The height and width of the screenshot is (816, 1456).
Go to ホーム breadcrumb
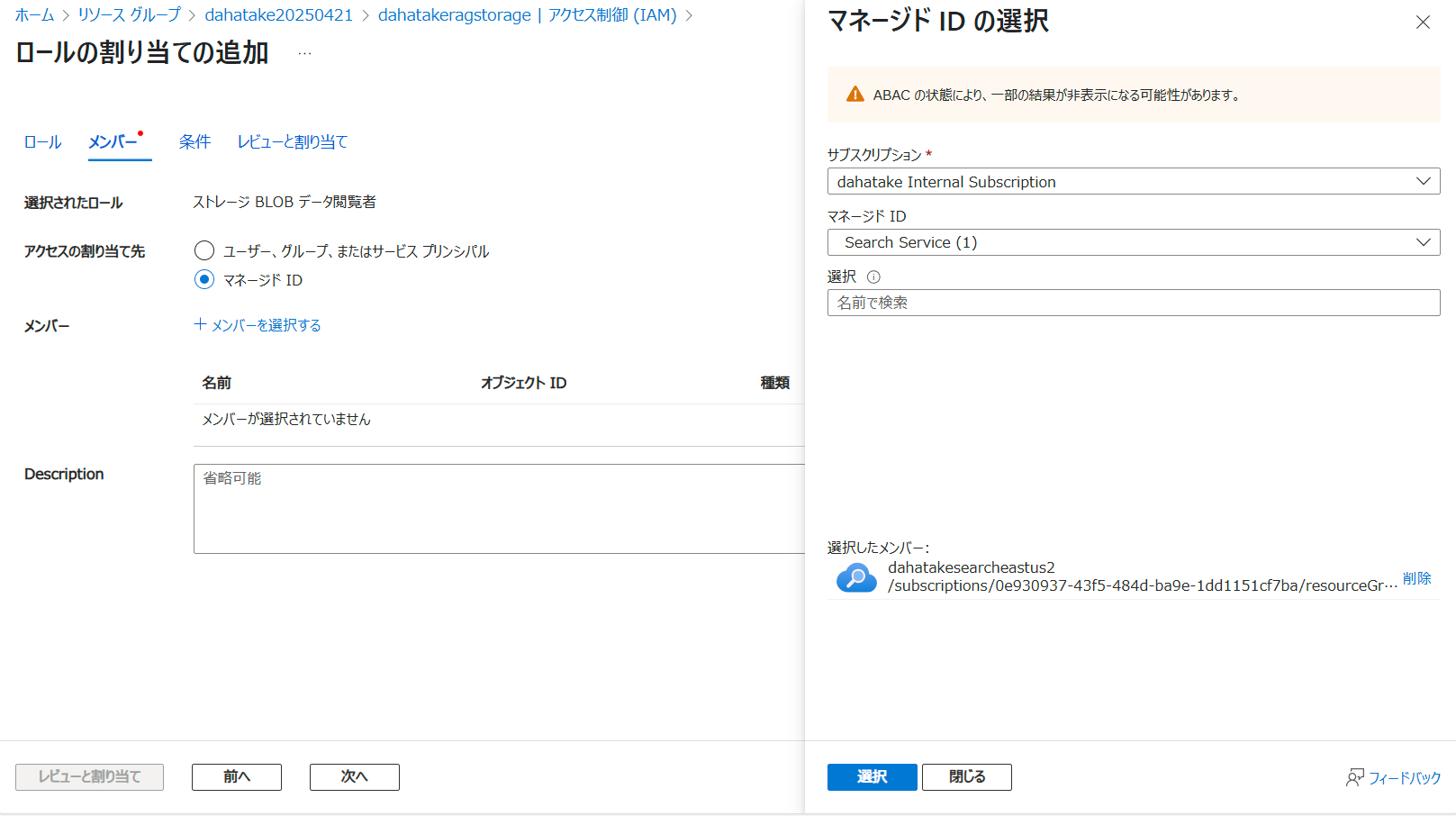pos(34,15)
